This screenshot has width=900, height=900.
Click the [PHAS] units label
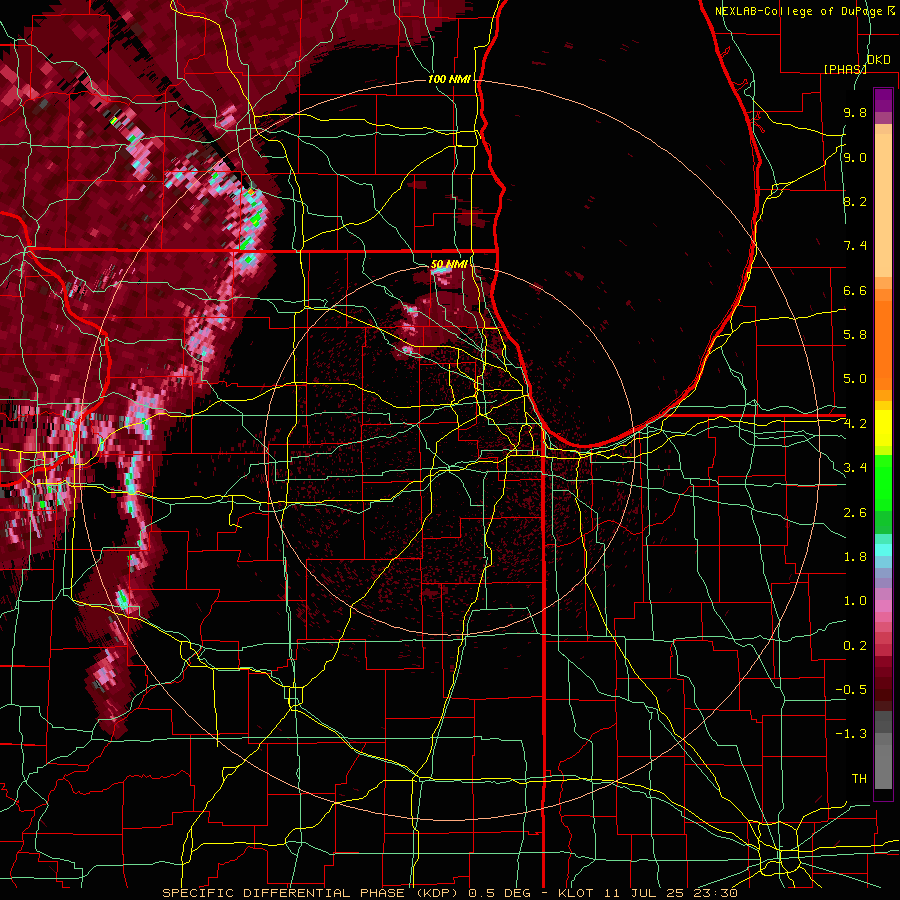(845, 69)
